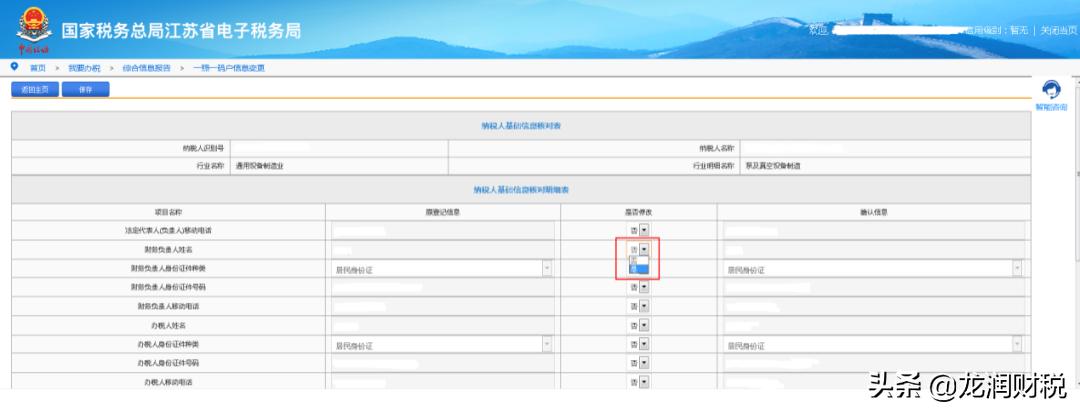Screen dimensions: 1080x413
Task: Click 原登记信息 field for 办税人姓名
Action: click(x=442, y=325)
